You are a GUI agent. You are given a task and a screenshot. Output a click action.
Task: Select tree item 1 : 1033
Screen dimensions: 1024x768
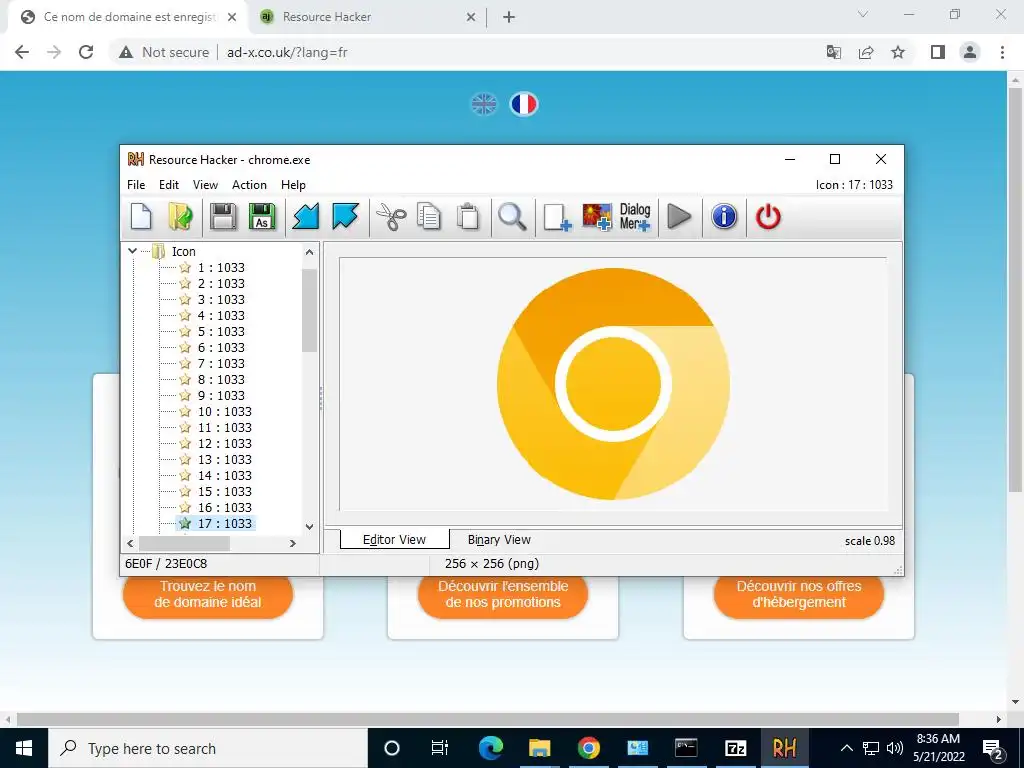coord(221,267)
